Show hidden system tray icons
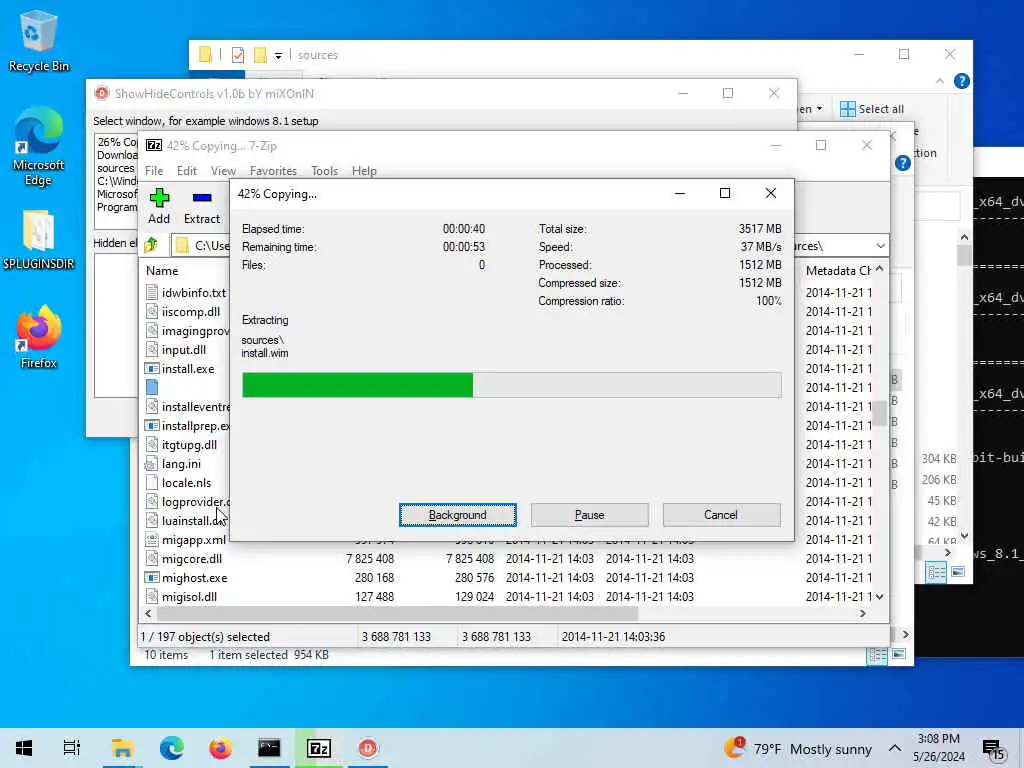 (895, 748)
